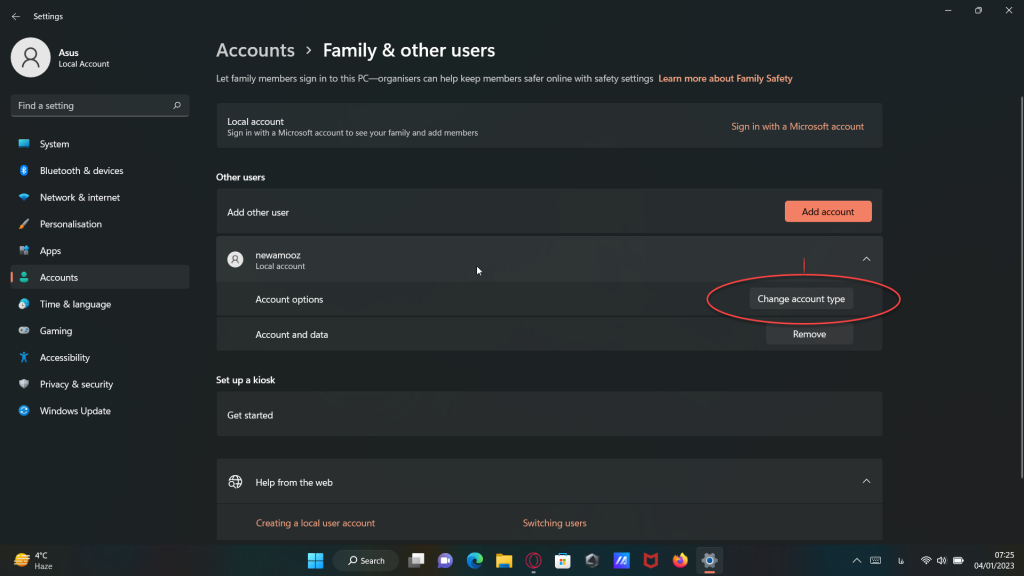This screenshot has height=576, width=1024.
Task: Select Time & language in the sidebar
Action: pos(75,304)
